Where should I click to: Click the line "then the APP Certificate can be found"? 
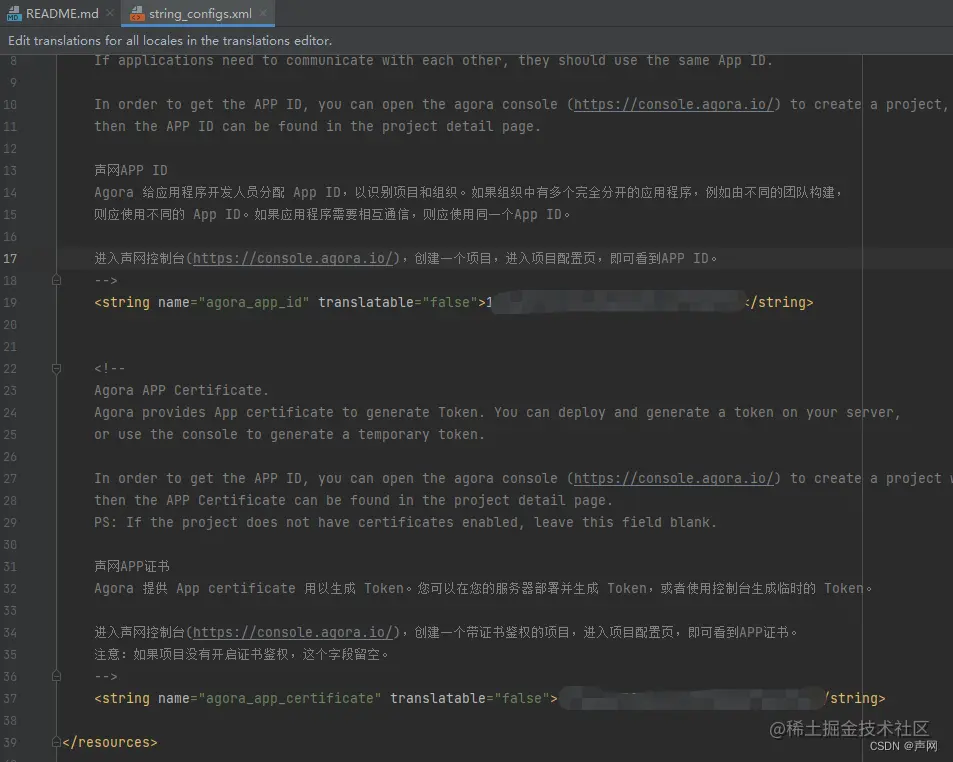click(x=353, y=500)
